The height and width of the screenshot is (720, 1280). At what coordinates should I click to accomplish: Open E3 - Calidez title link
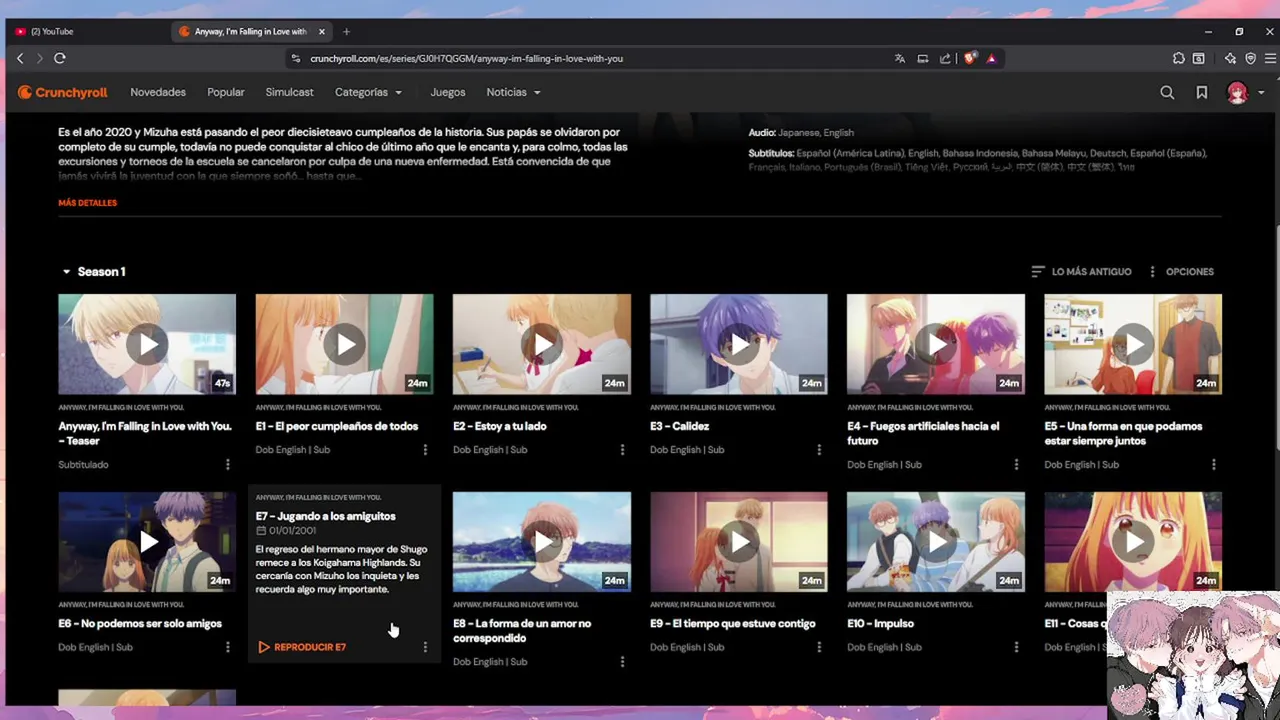tap(680, 426)
